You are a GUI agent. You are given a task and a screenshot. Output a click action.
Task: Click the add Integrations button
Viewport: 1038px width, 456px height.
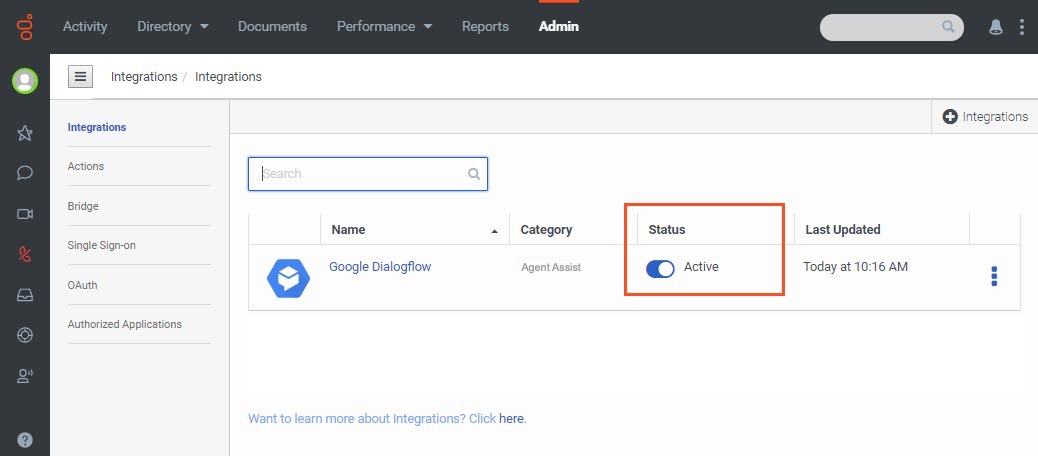coord(984,116)
